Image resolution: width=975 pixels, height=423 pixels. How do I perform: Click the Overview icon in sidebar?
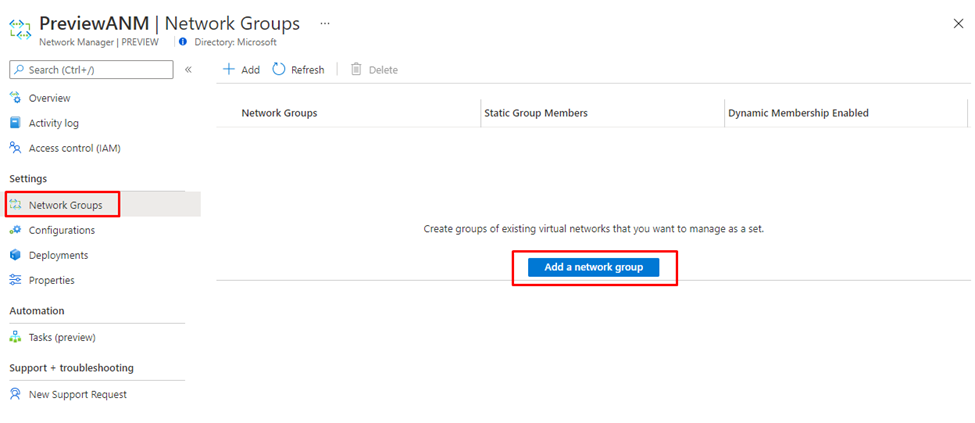point(15,98)
